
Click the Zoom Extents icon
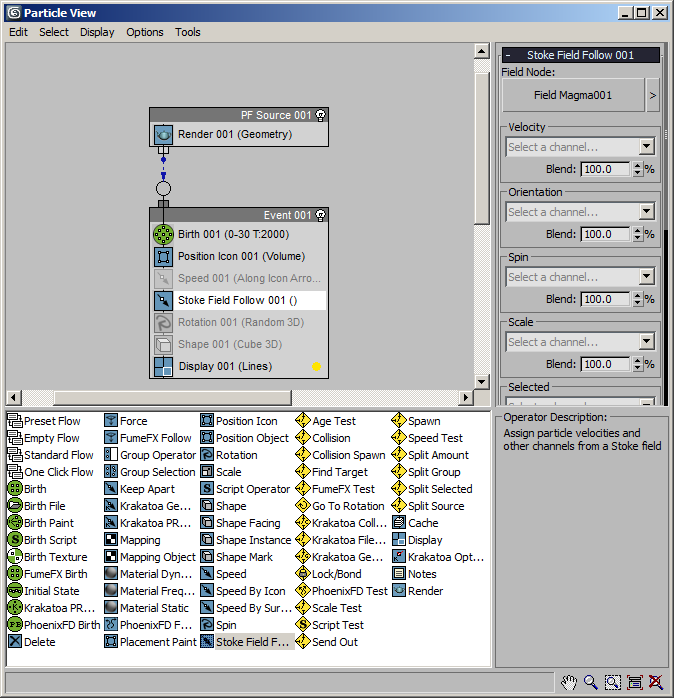(x=634, y=682)
